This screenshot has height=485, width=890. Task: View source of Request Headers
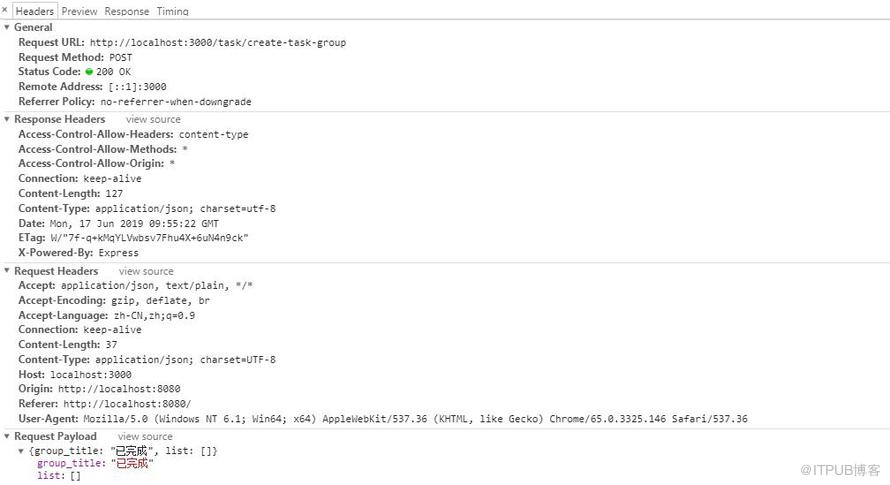tap(146, 271)
